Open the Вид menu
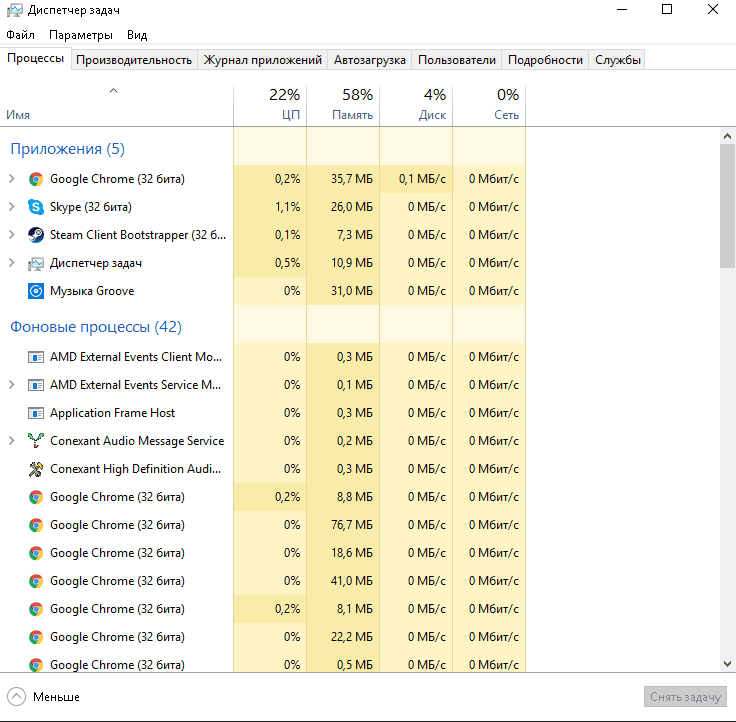The height and width of the screenshot is (722, 736). pos(137,35)
